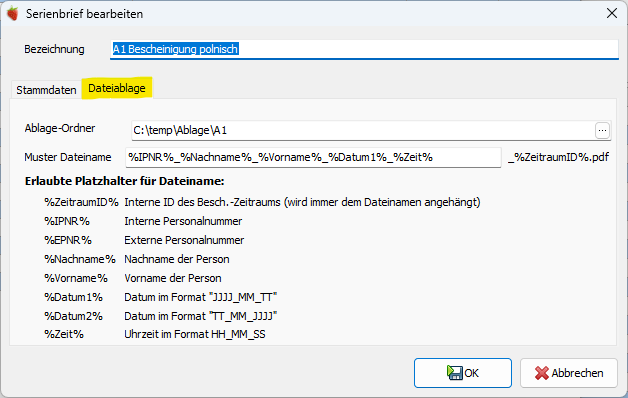This screenshot has width=628, height=398.
Task: Click the Muster Dateiname label
Action: (x=68, y=157)
